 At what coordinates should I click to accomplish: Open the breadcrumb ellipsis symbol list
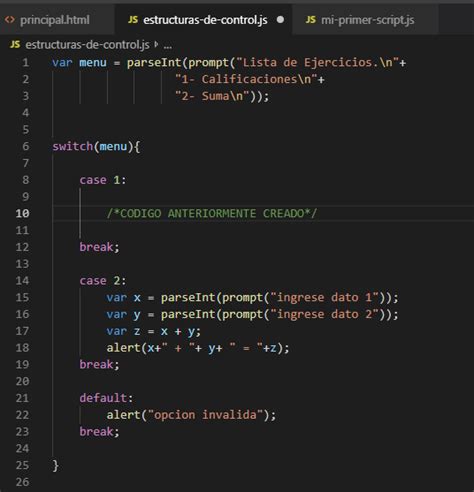tap(168, 46)
